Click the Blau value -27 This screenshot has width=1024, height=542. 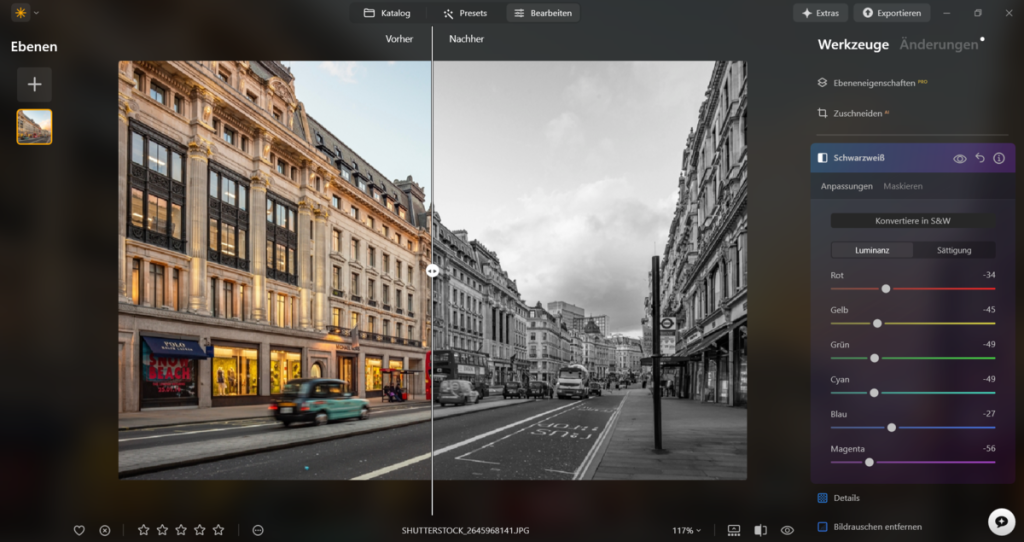point(989,414)
